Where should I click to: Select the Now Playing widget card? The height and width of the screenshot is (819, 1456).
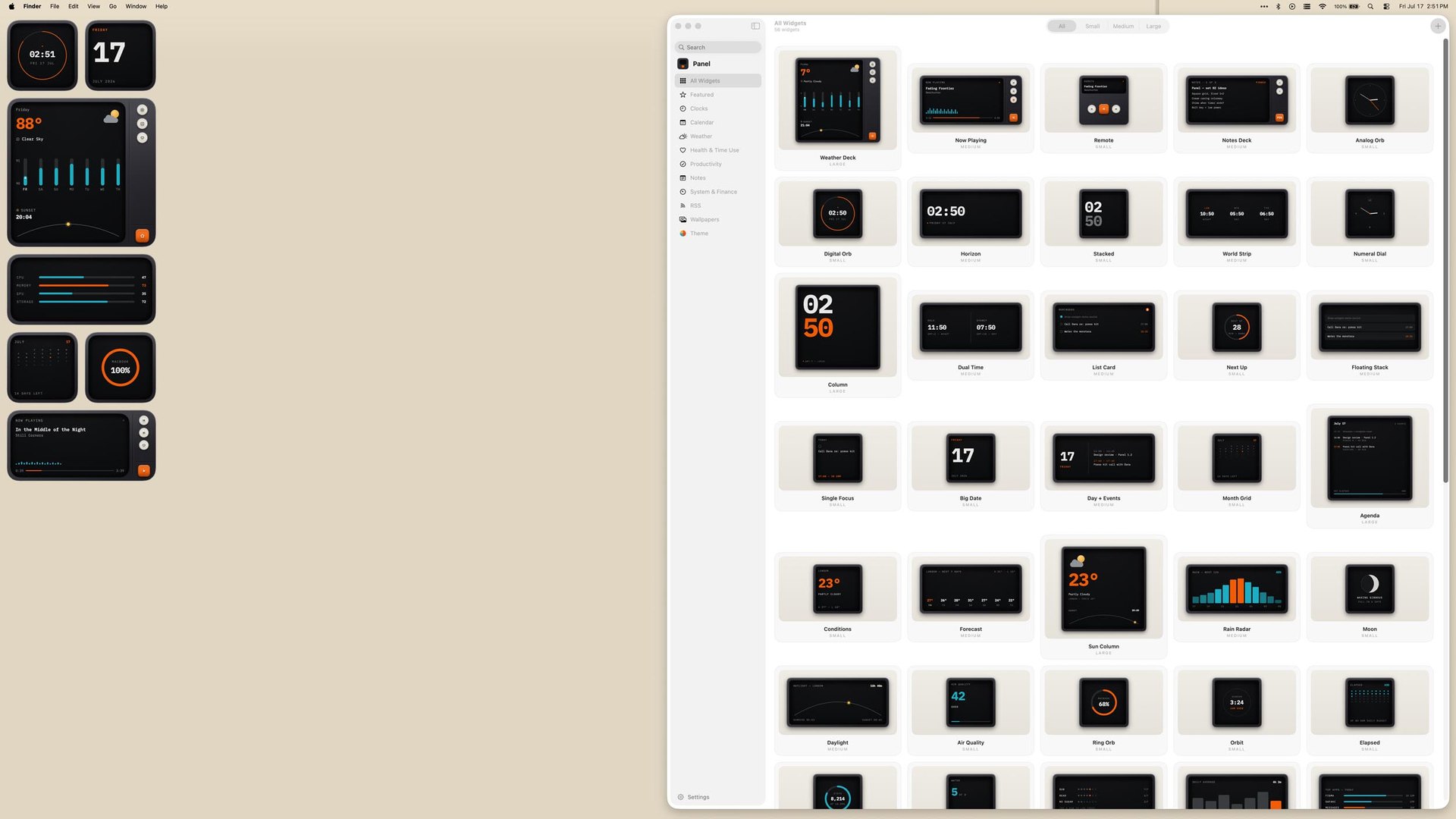click(x=971, y=108)
